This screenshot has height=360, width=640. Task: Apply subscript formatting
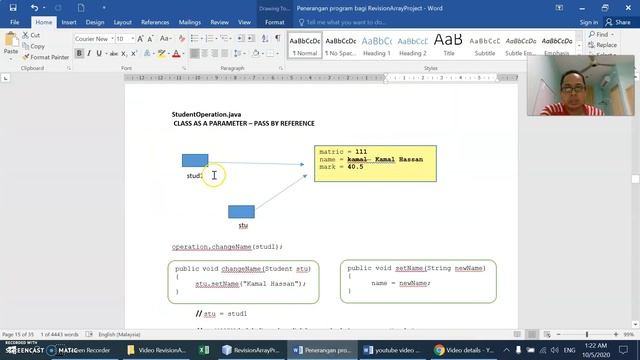(x=124, y=53)
